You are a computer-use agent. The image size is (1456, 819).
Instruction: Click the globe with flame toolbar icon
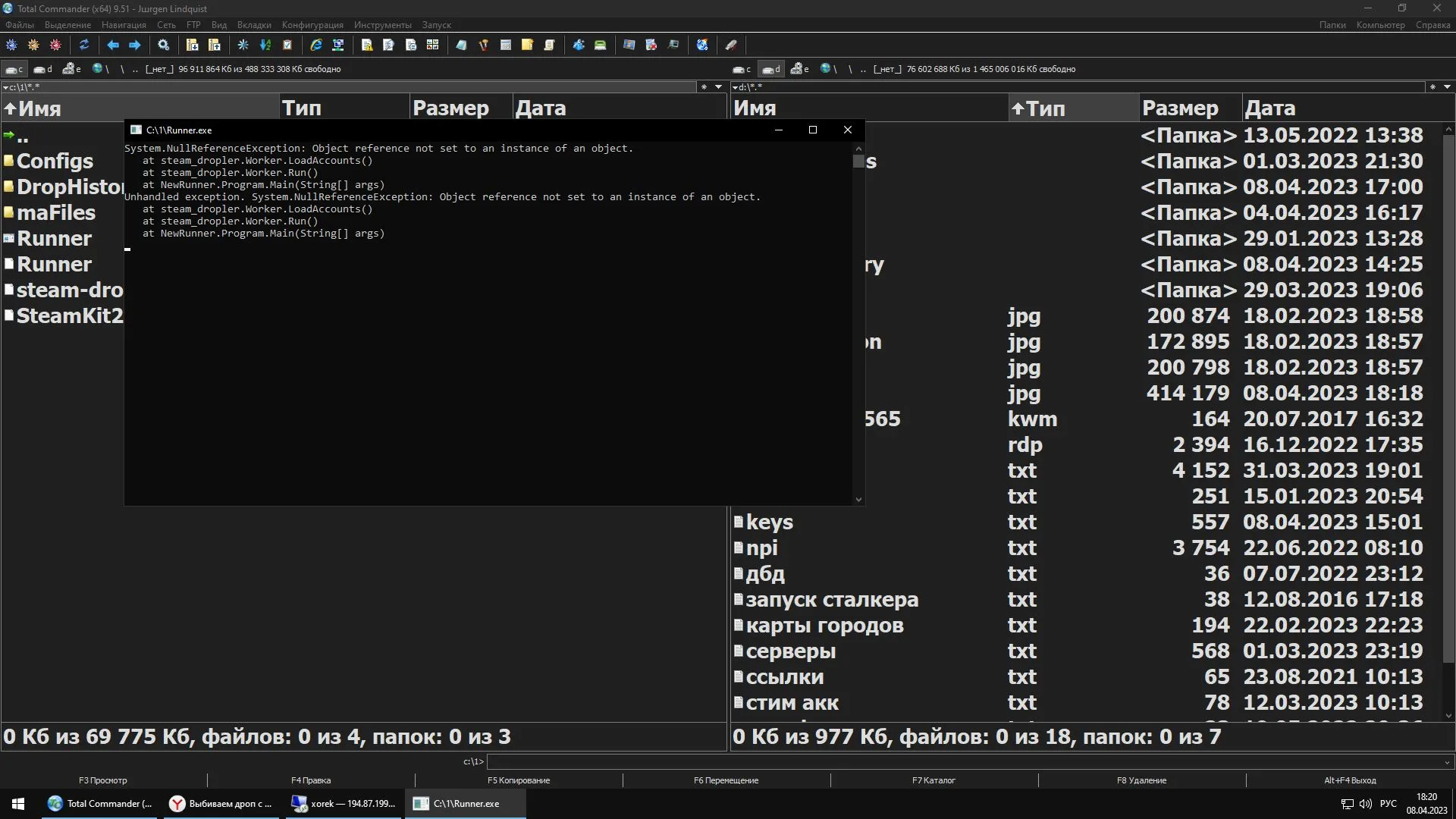click(x=702, y=45)
